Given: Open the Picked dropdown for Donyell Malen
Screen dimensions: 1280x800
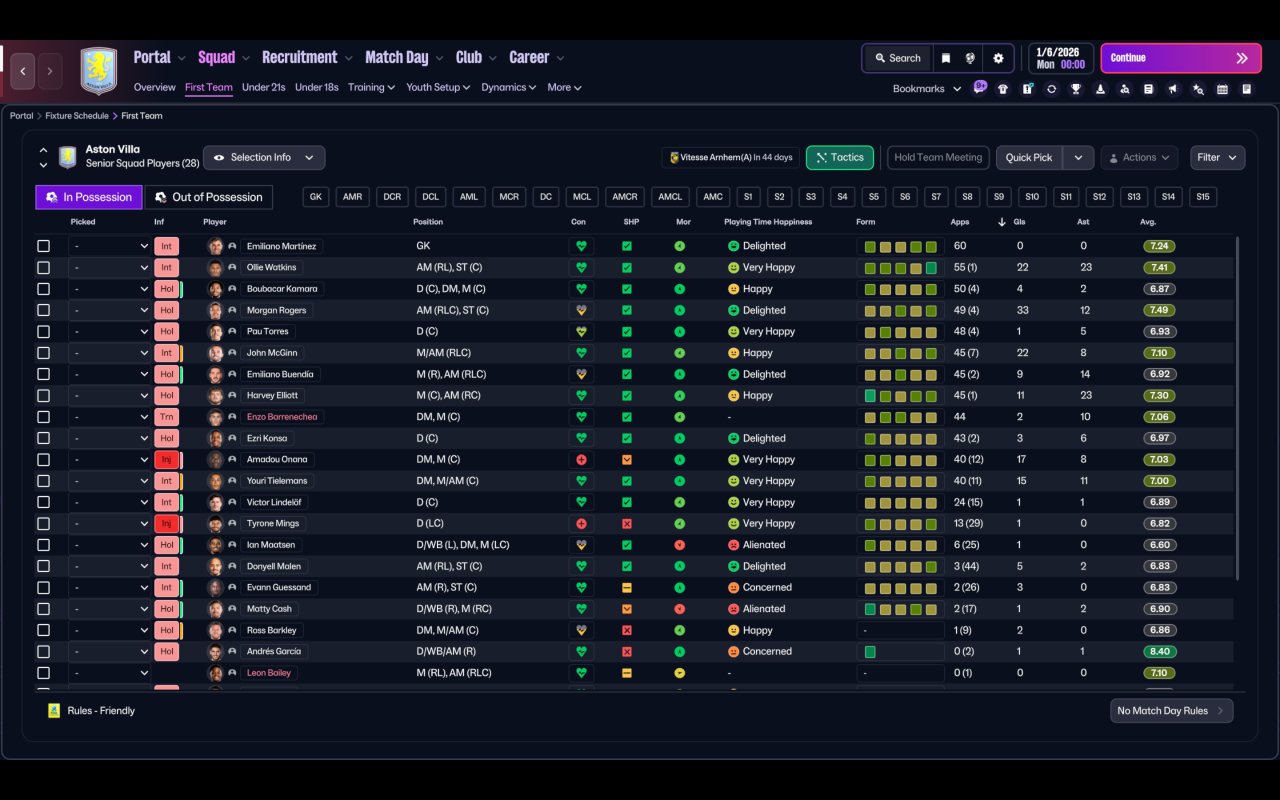Looking at the screenshot, I should 109,566.
